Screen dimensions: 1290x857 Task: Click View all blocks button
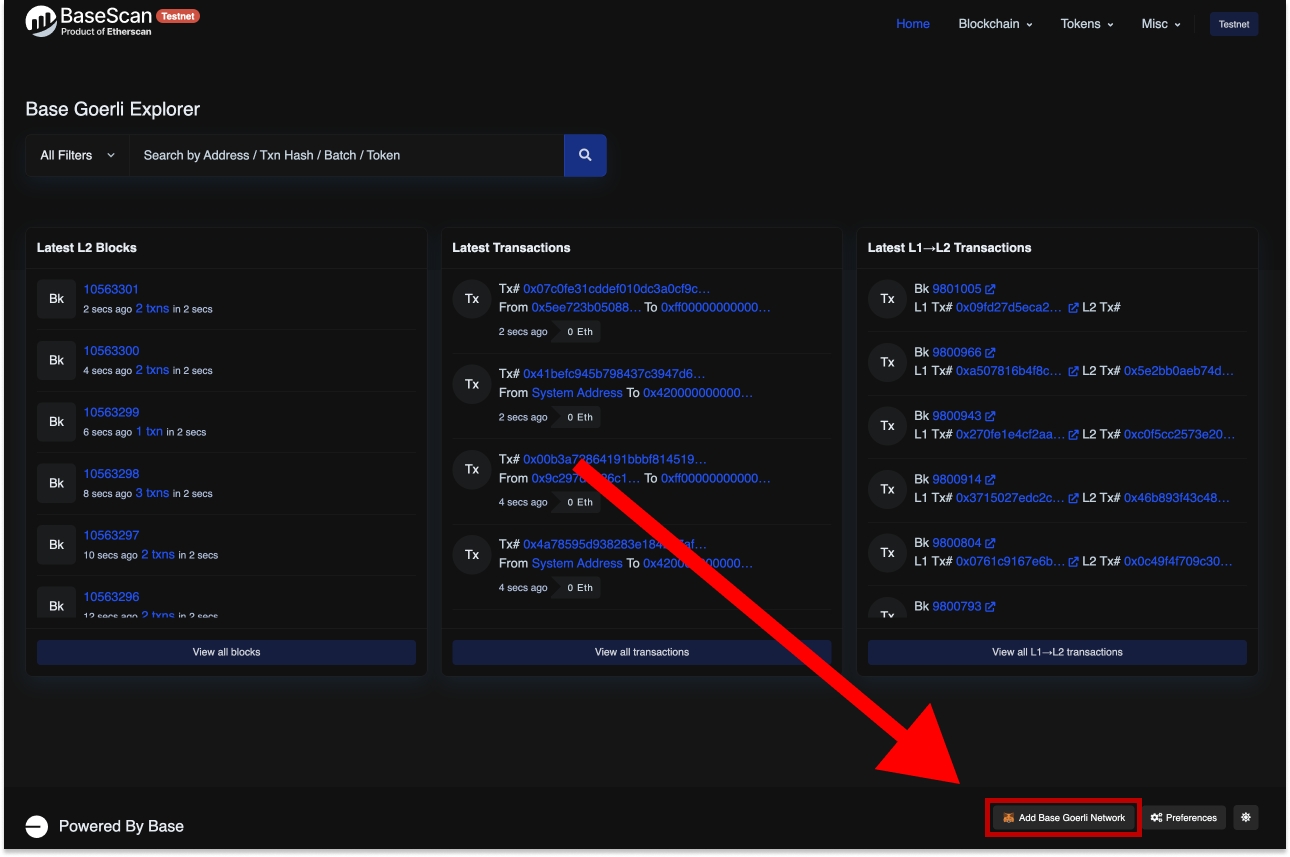pyautogui.click(x=226, y=652)
